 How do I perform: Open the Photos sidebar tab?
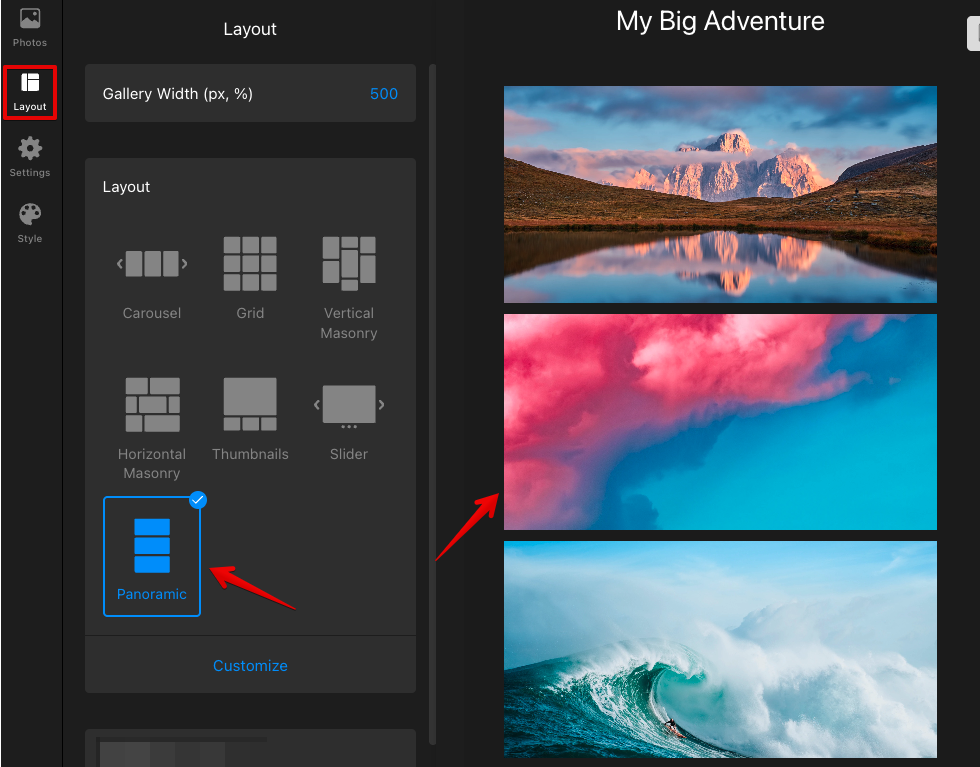[29, 28]
